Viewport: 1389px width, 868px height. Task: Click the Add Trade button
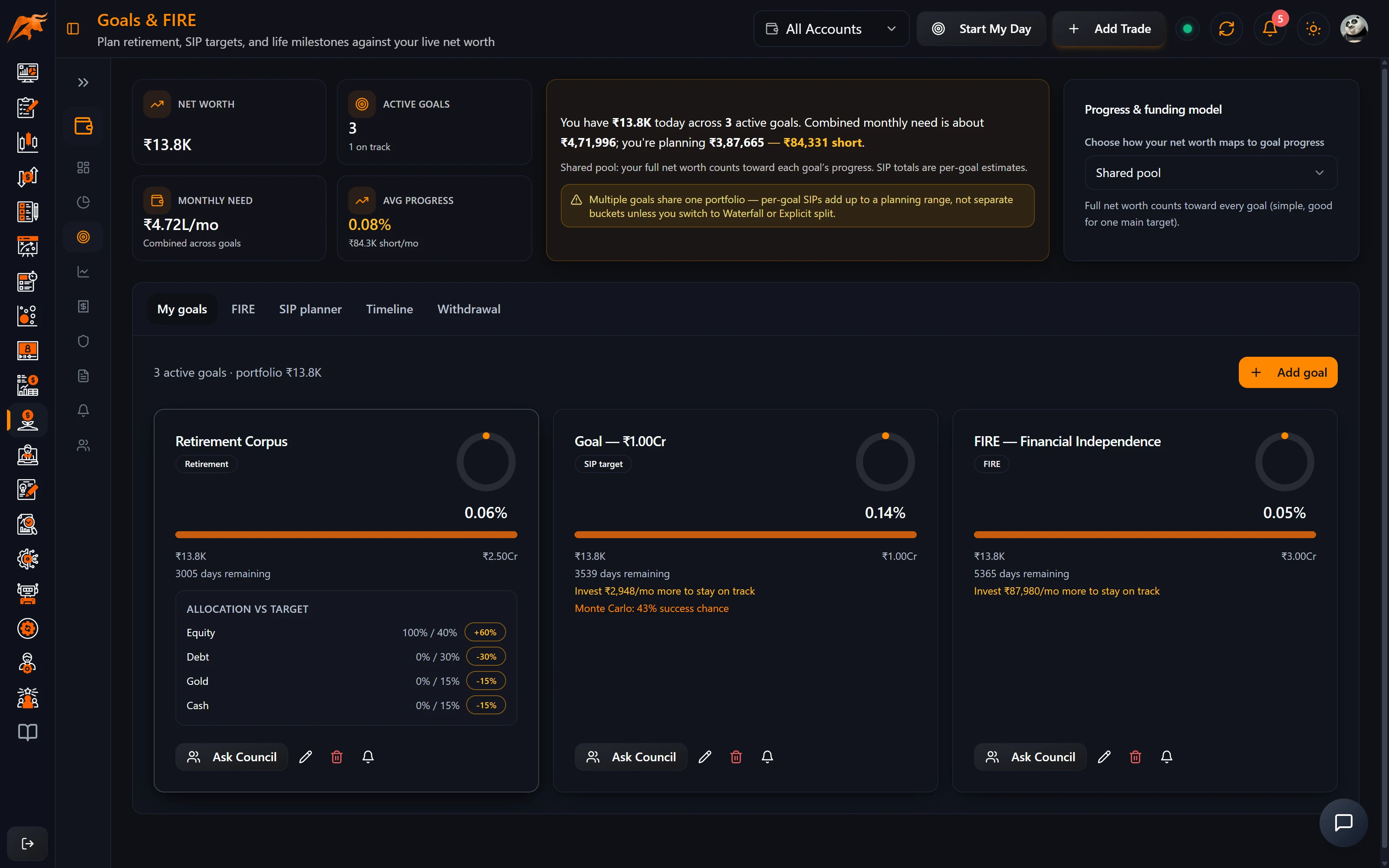coord(1109,29)
